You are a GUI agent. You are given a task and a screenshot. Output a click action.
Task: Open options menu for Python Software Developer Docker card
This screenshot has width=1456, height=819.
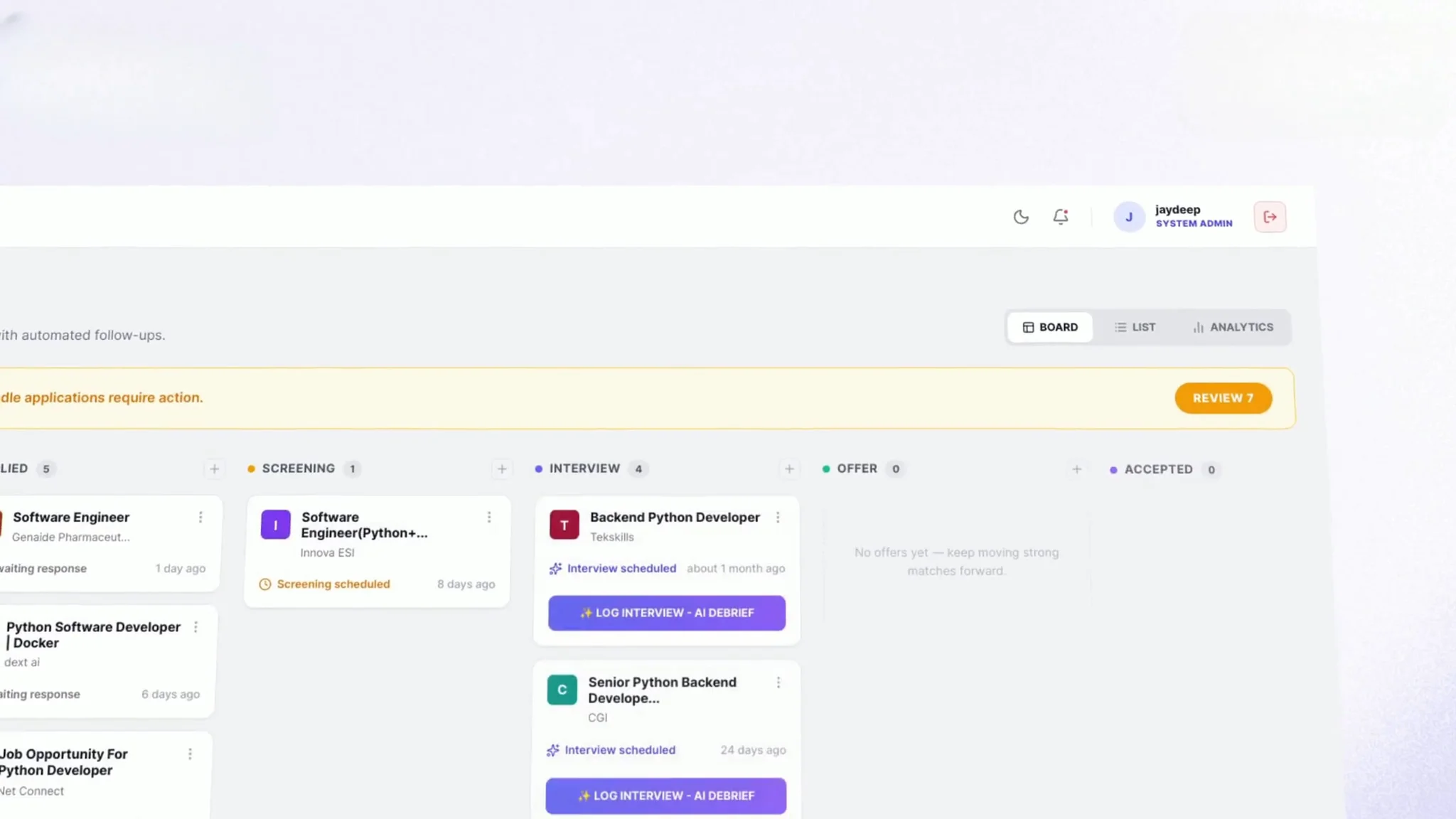(196, 627)
